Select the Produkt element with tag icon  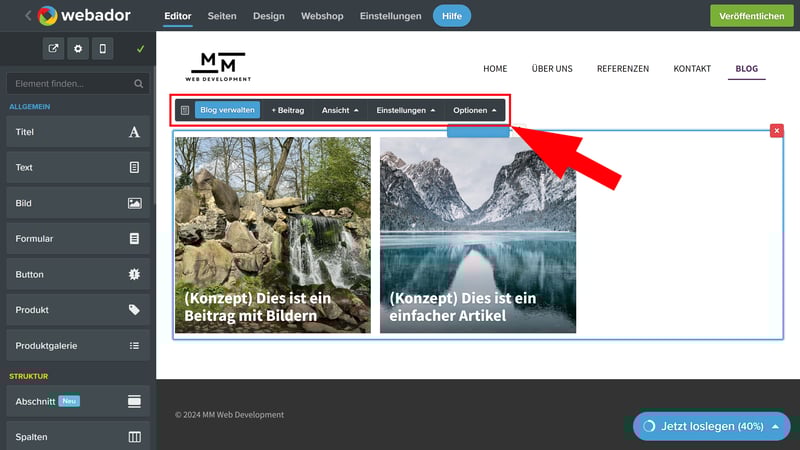point(78,310)
